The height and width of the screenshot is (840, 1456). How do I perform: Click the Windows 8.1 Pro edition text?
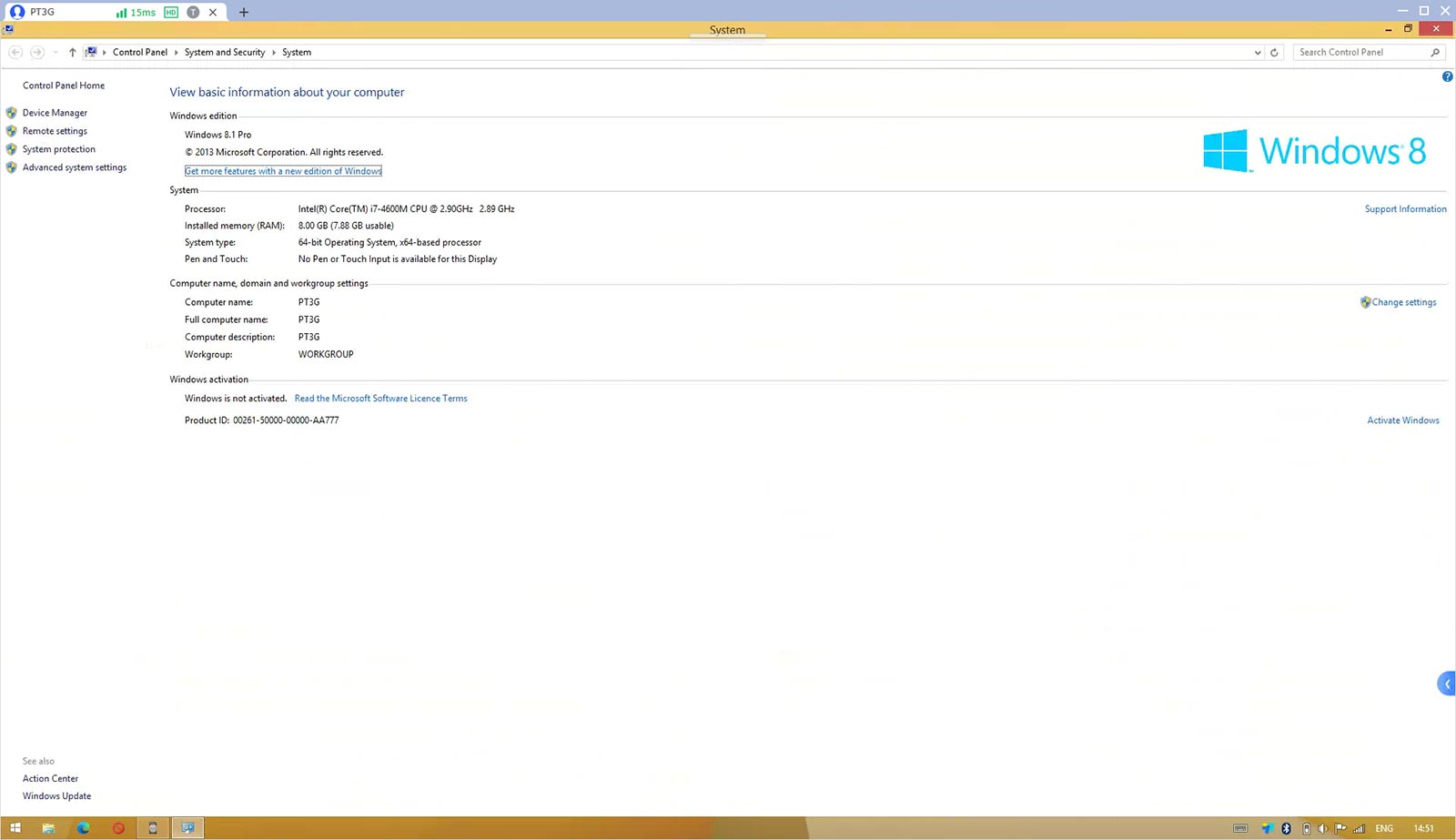(x=217, y=135)
